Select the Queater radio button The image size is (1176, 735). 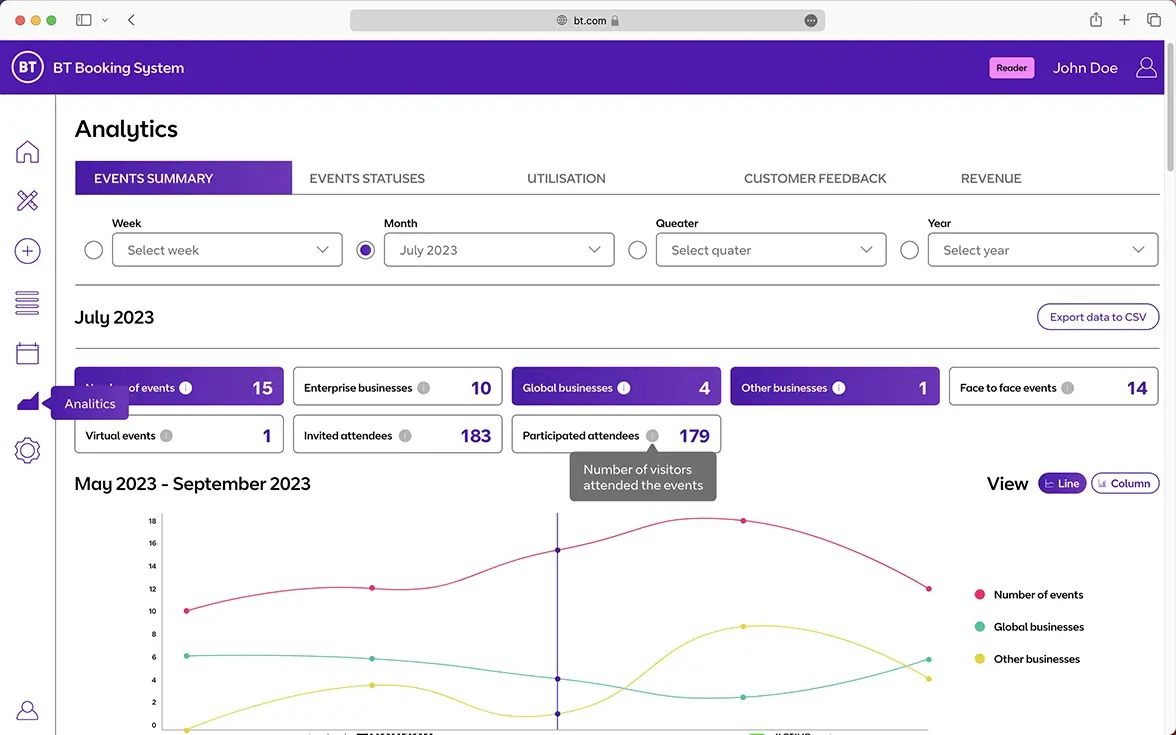637,250
